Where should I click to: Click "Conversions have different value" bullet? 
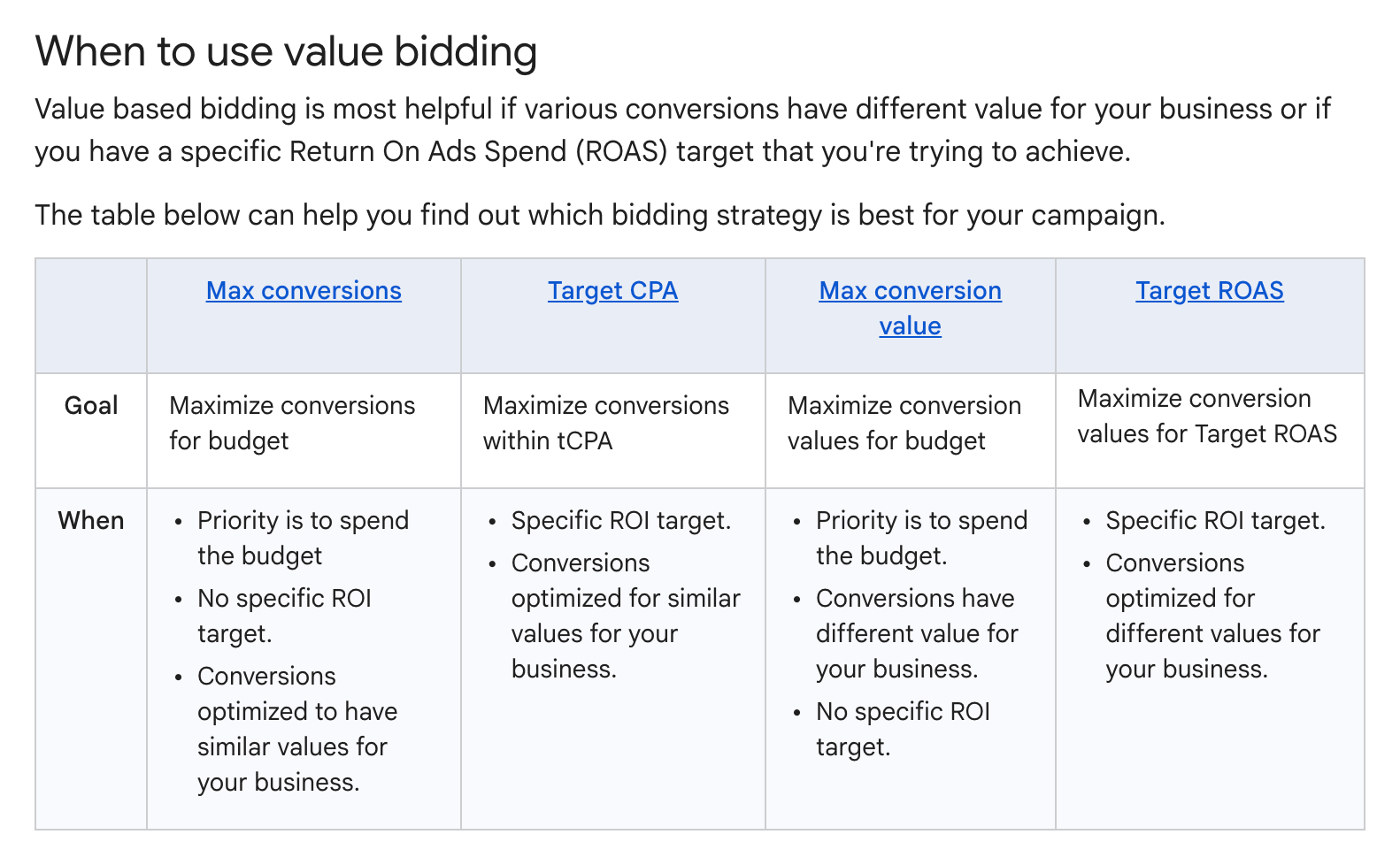click(916, 633)
